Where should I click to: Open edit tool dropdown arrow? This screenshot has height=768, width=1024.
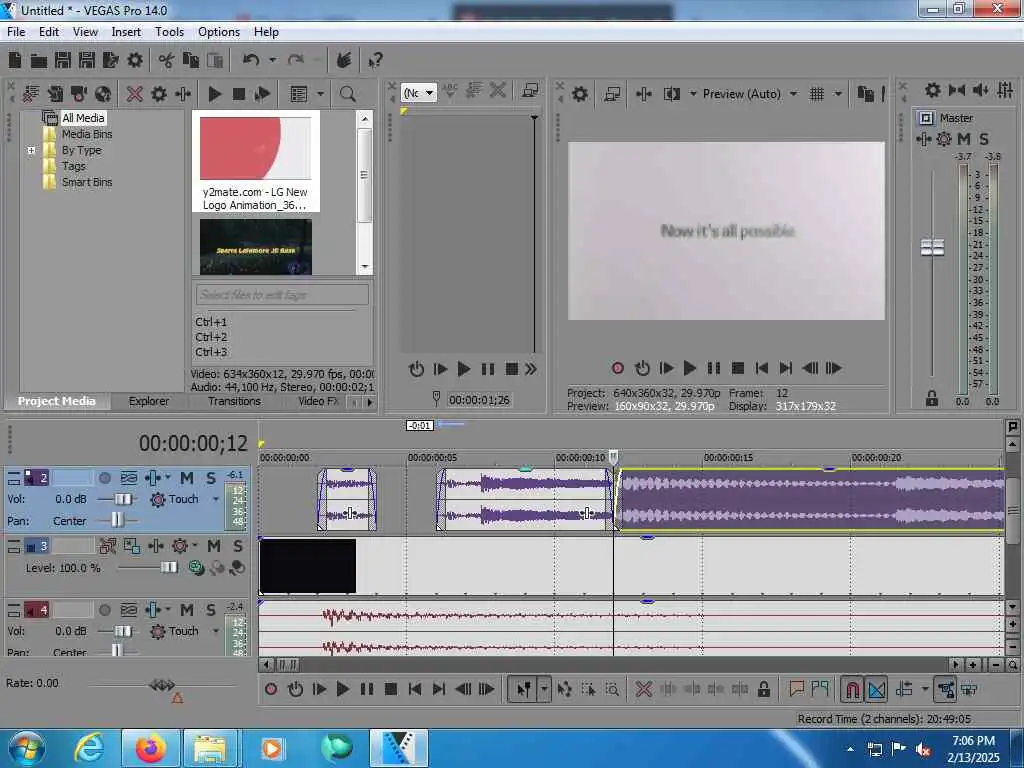click(544, 689)
